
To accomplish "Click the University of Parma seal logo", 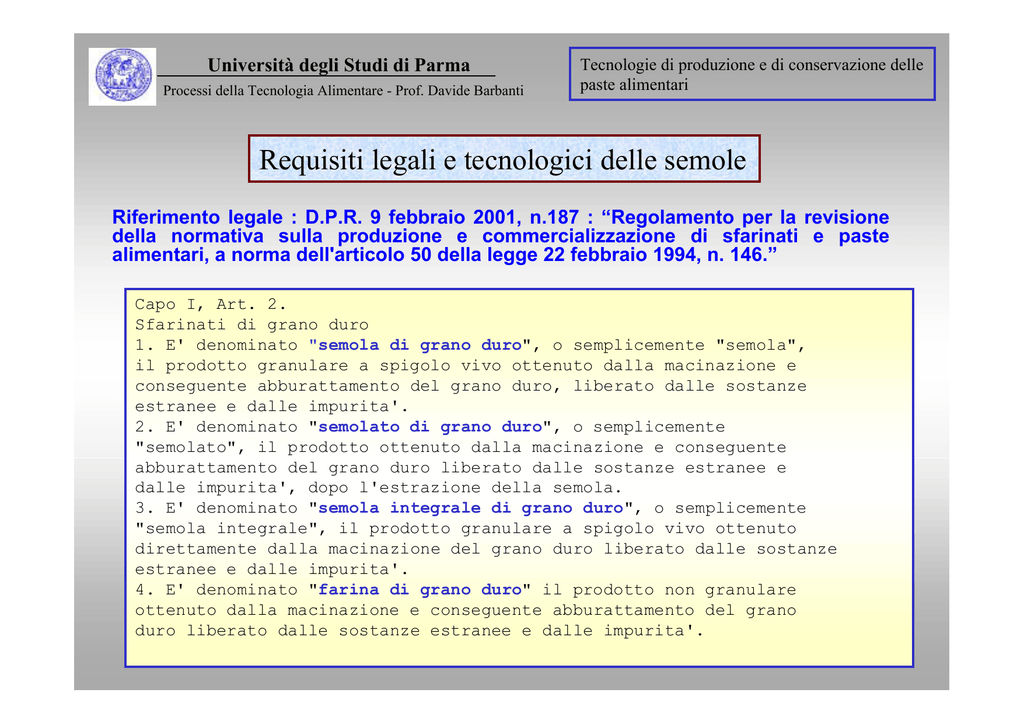I will pos(123,77).
